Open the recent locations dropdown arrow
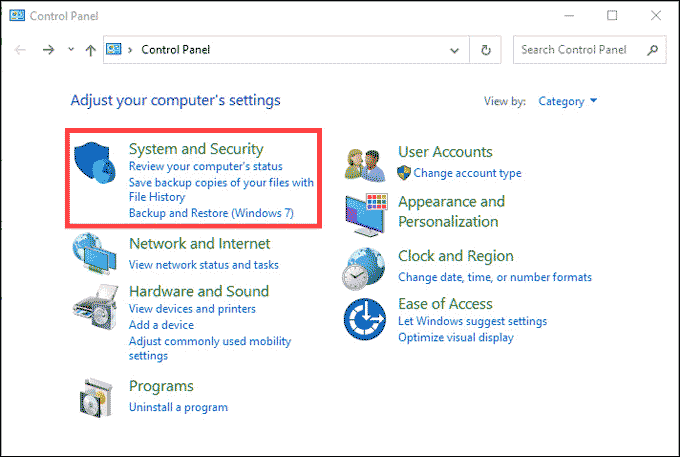 click(70, 49)
